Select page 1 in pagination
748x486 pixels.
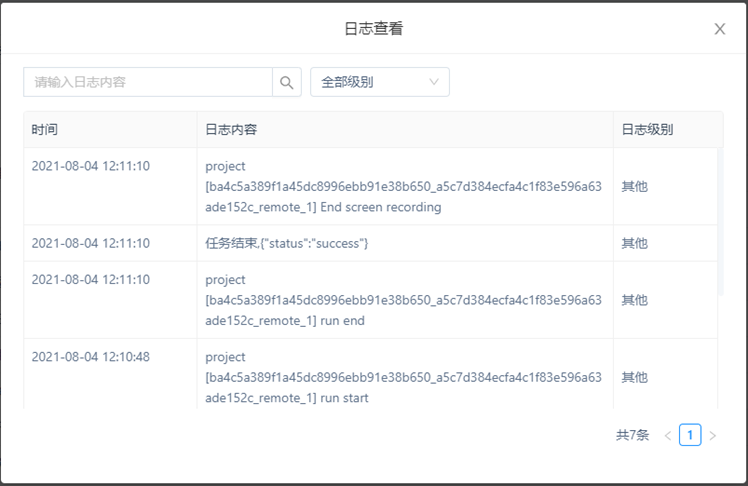(690, 435)
